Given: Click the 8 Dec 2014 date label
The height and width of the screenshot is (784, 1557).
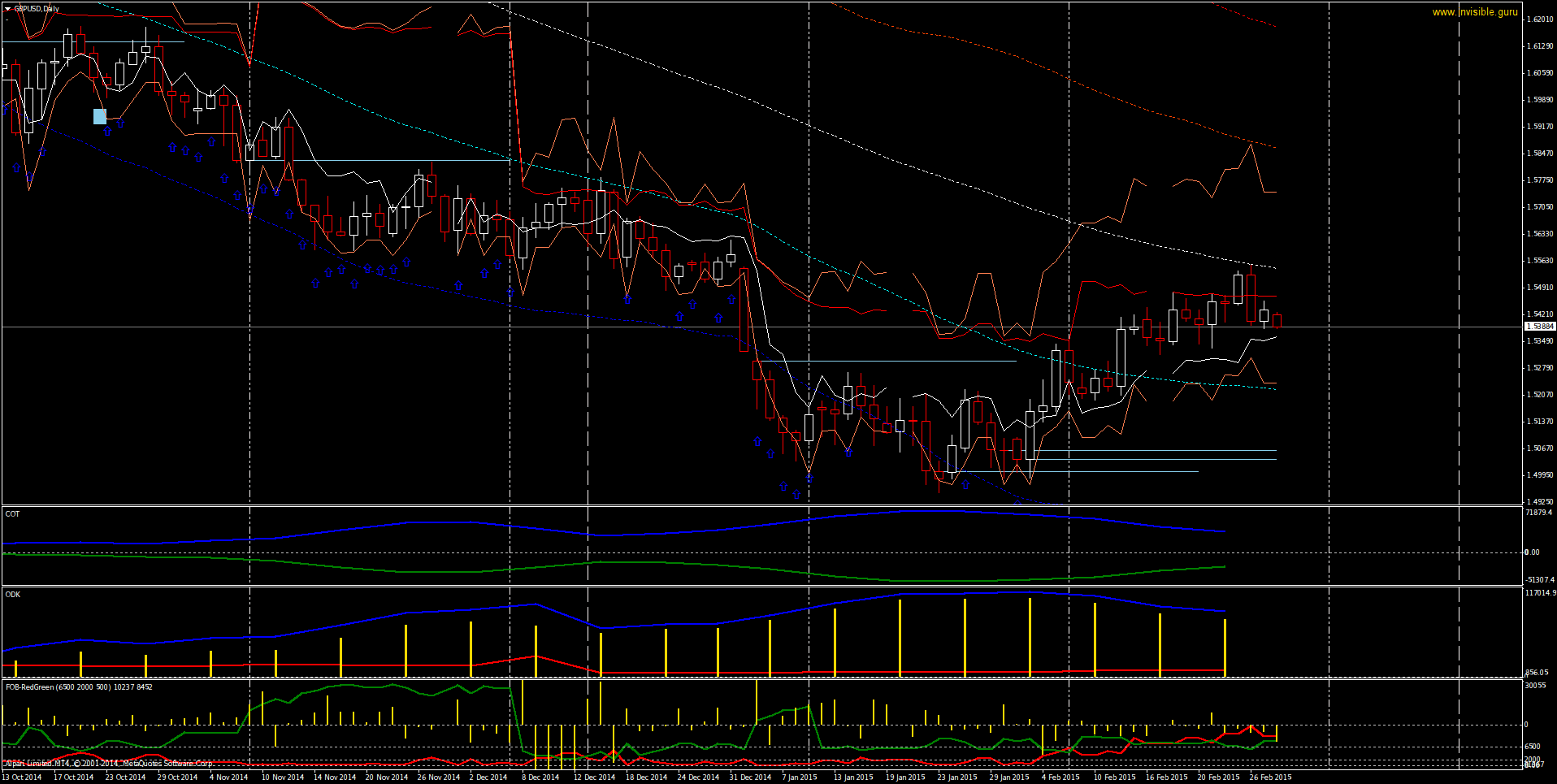Looking at the screenshot, I should pyautogui.click(x=540, y=778).
